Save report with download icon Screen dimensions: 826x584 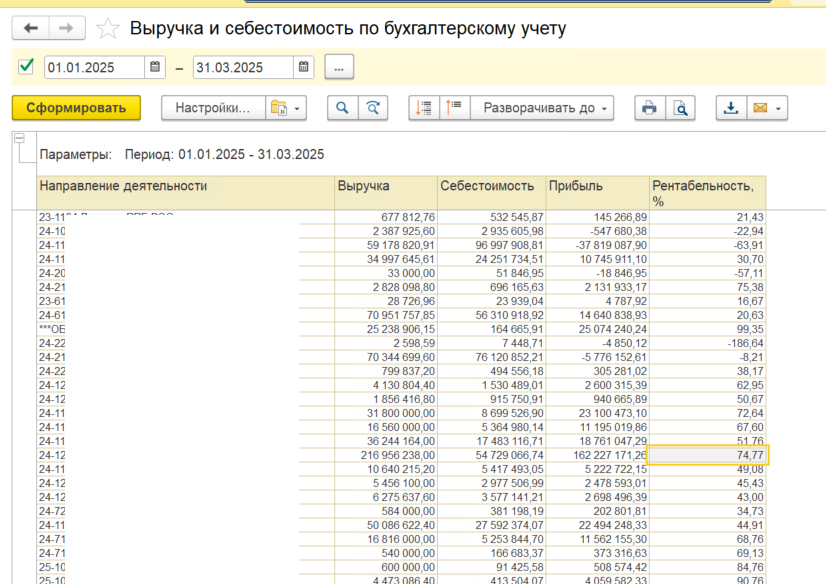(731, 108)
